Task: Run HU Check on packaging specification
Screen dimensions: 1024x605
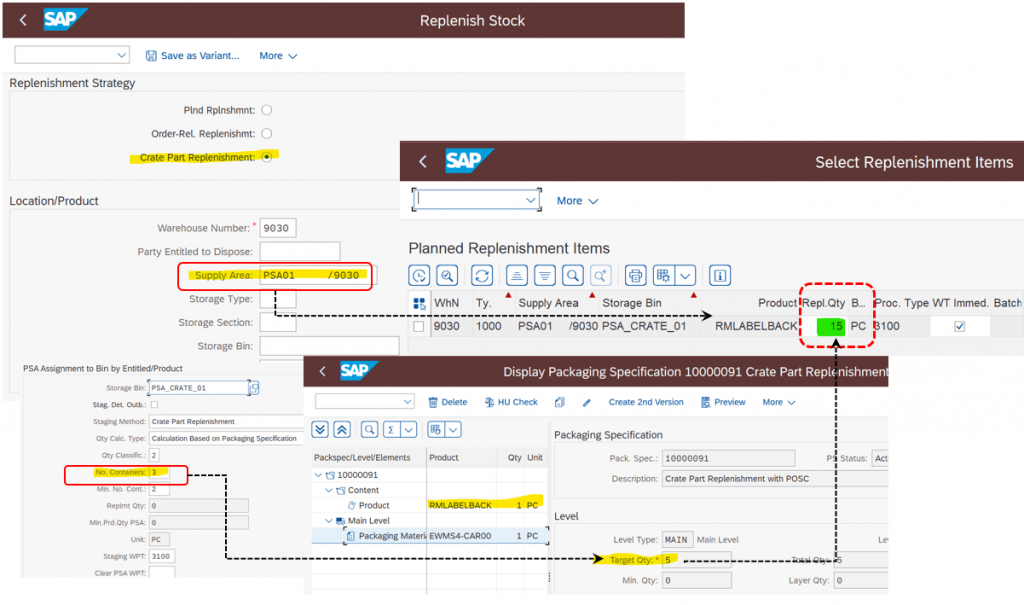Action: click(x=511, y=402)
